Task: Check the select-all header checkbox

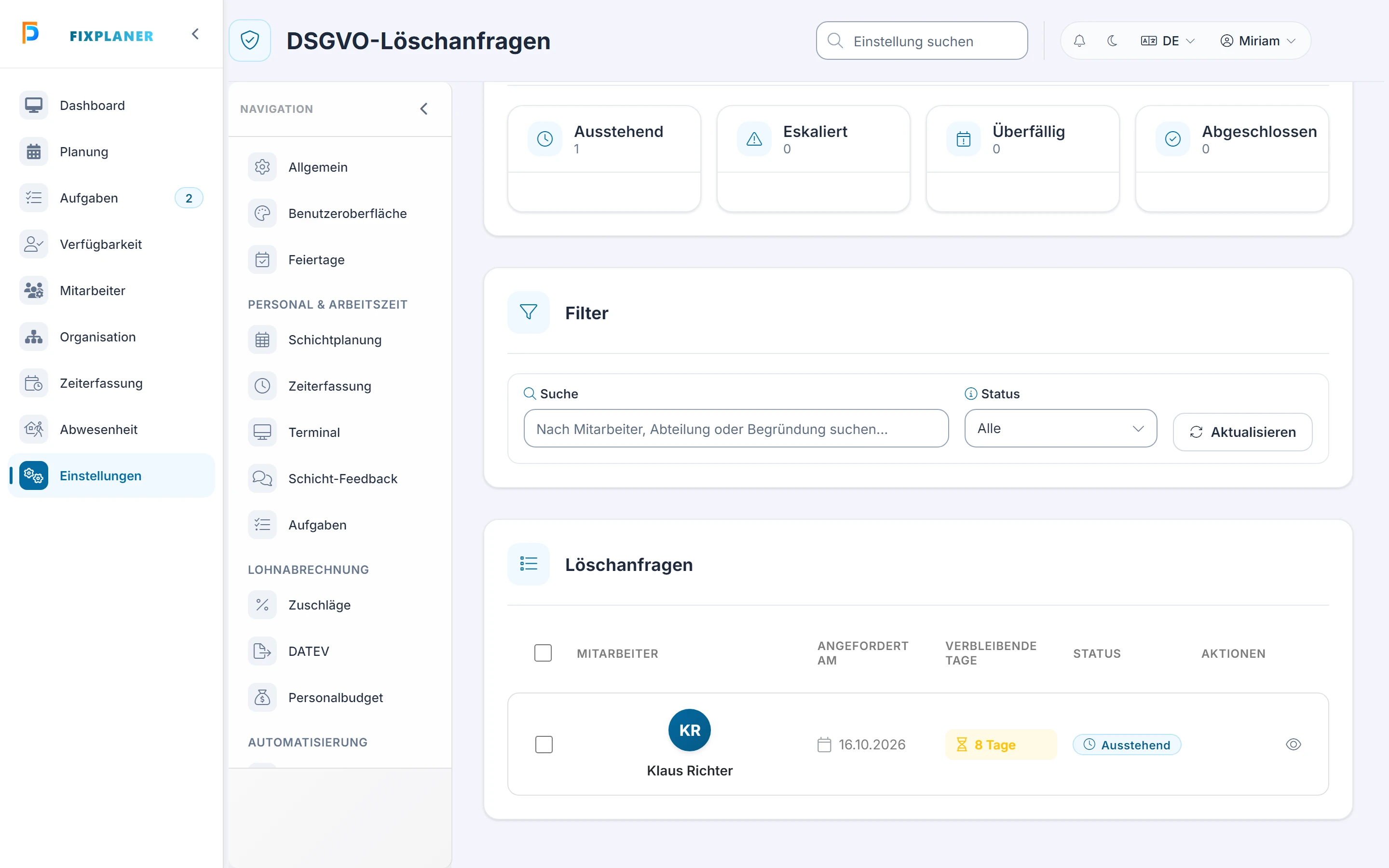Action: click(x=543, y=653)
